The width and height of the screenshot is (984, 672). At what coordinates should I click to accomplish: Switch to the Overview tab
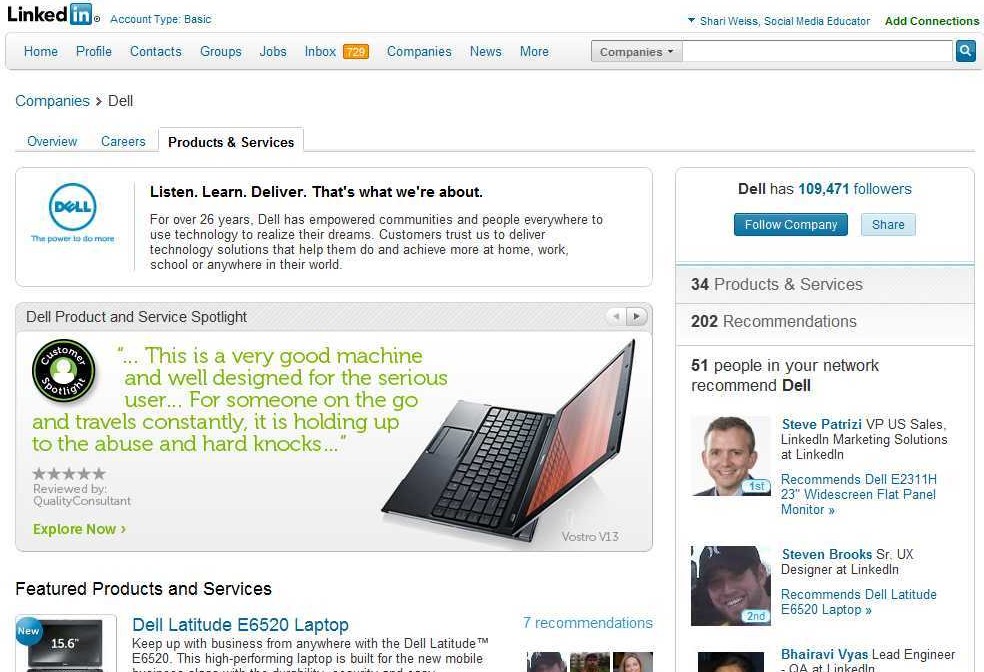pos(52,141)
